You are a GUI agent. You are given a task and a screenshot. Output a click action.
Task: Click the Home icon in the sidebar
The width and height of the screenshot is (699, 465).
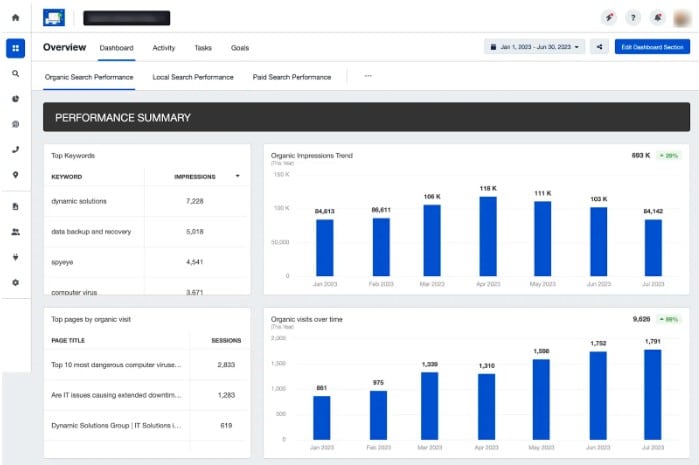click(15, 18)
